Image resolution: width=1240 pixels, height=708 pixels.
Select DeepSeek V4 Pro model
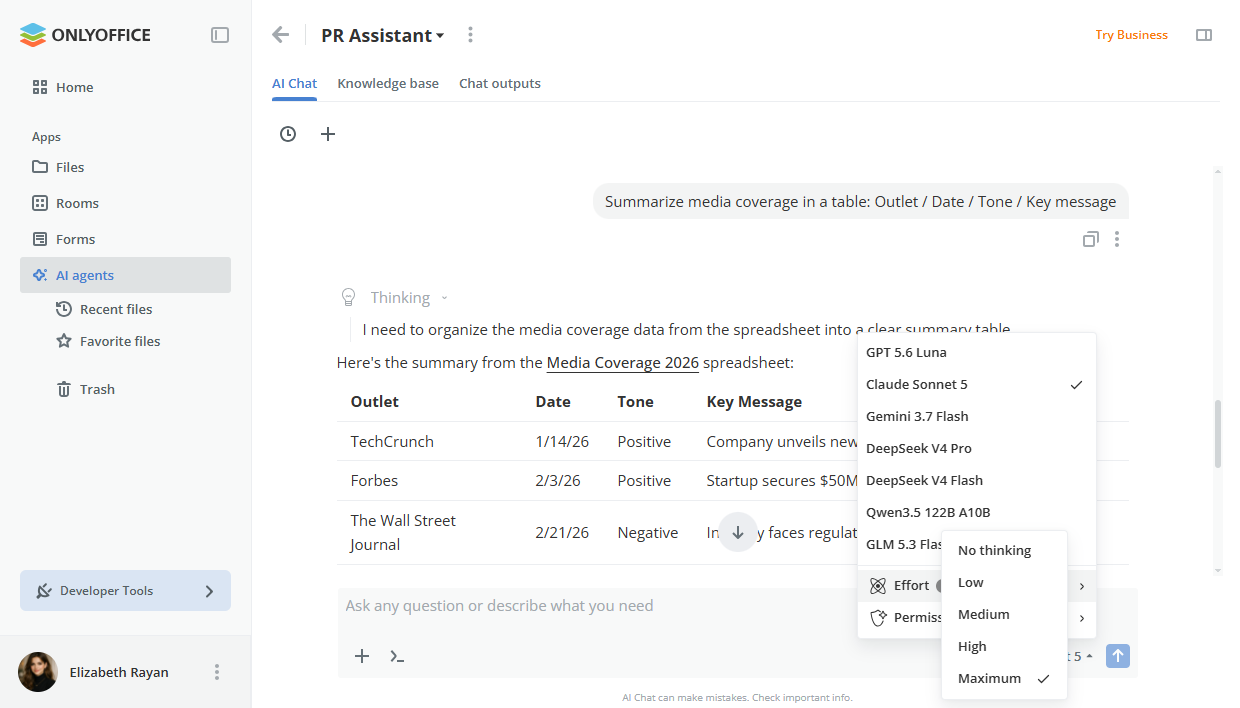point(977,448)
